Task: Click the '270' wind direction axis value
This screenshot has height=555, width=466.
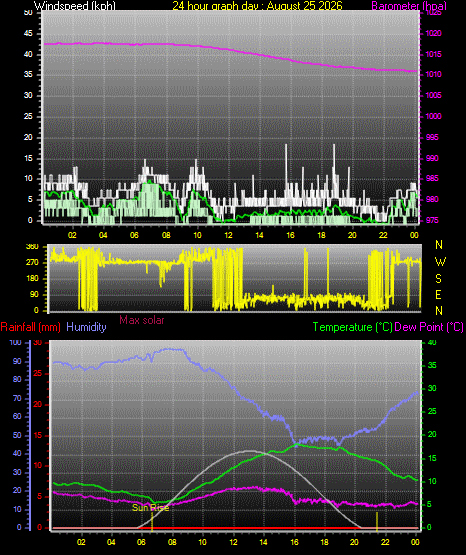Action: (x=33, y=263)
